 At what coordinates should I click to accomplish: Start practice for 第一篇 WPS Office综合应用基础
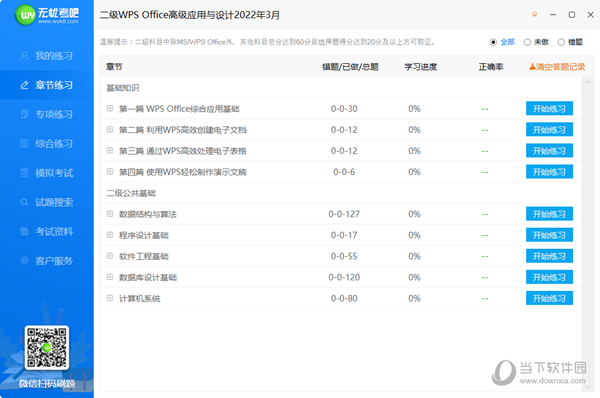pos(549,109)
